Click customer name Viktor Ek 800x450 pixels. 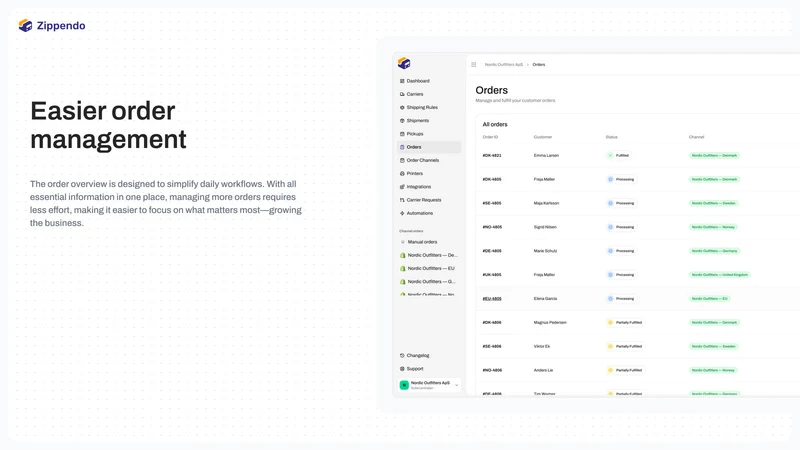(542, 347)
